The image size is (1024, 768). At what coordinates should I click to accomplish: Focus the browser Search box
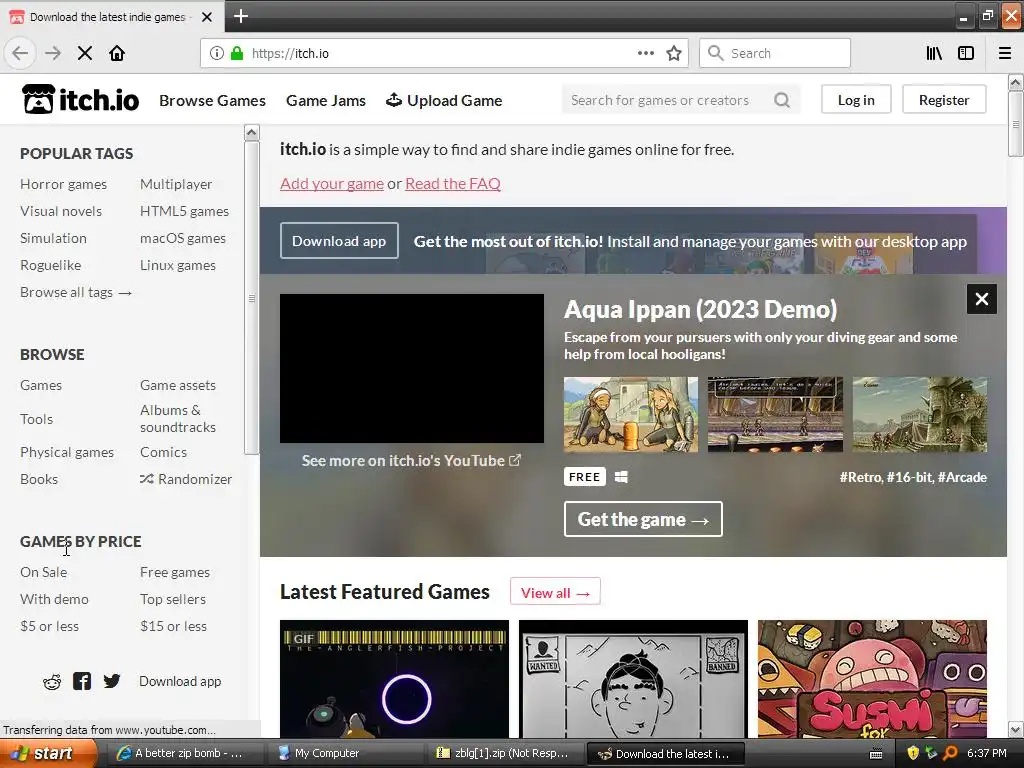pos(775,53)
